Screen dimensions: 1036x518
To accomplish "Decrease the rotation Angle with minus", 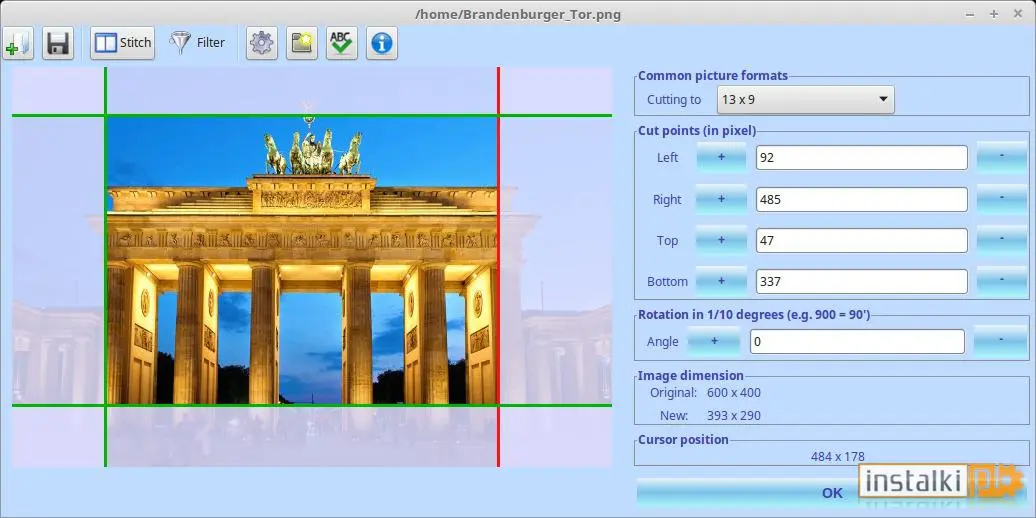I will pos(1000,342).
